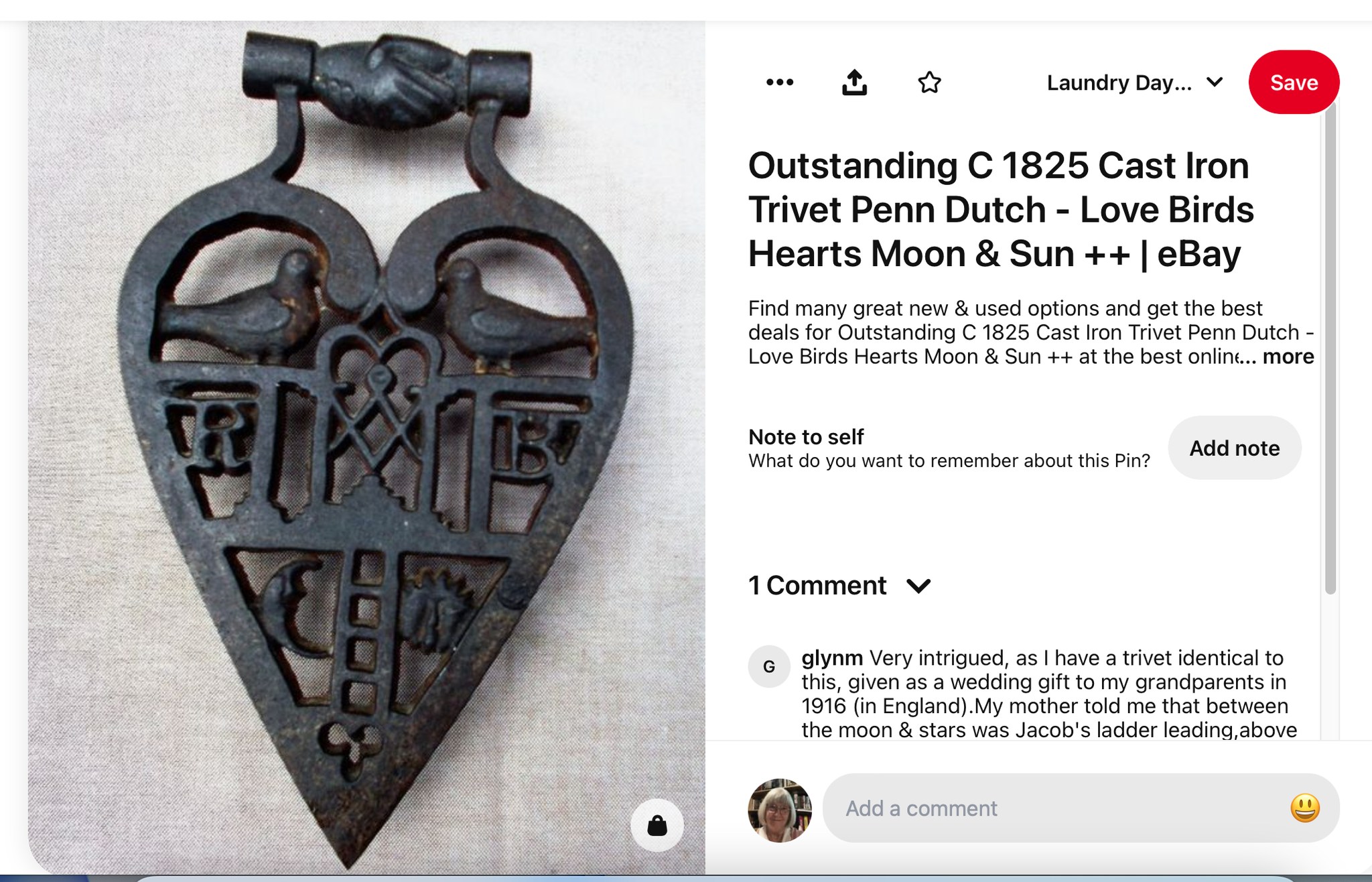Open glynm's profile from username

[x=831, y=658]
